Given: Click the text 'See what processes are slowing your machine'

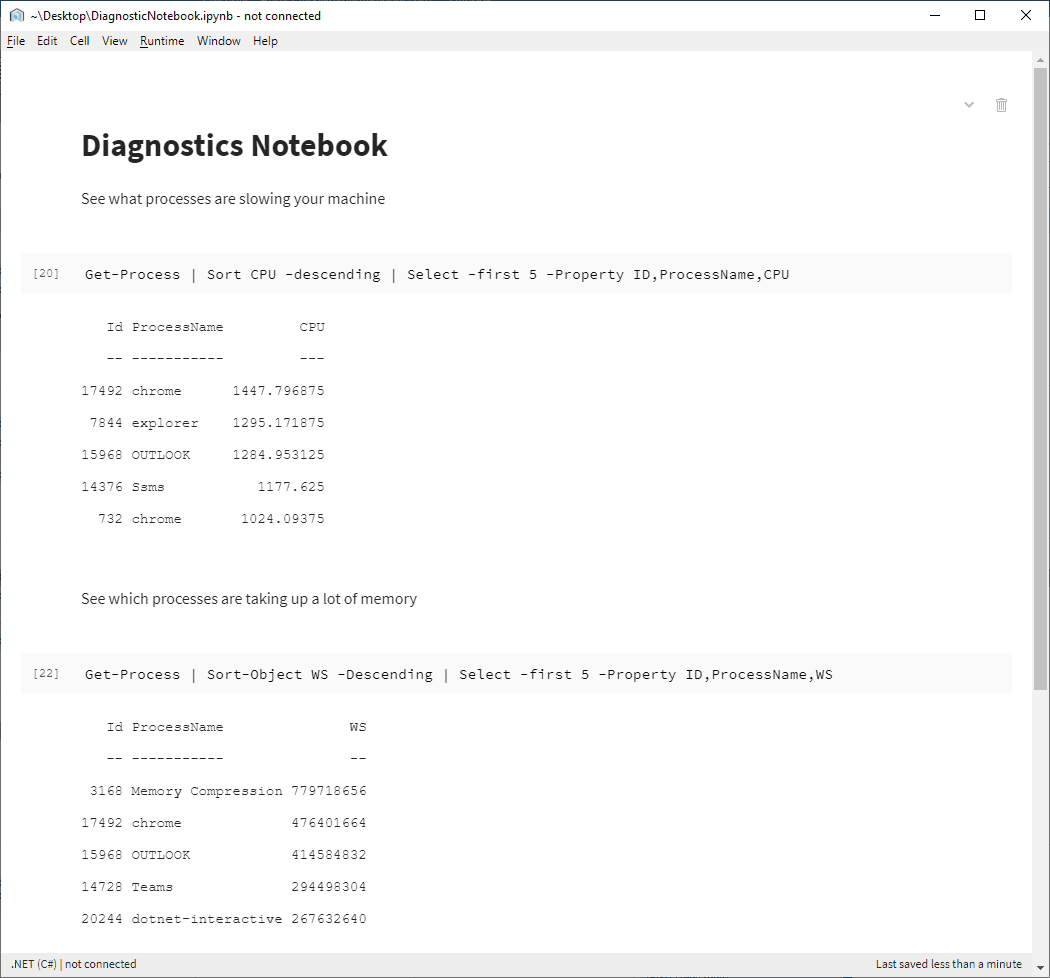Looking at the screenshot, I should tap(233, 199).
